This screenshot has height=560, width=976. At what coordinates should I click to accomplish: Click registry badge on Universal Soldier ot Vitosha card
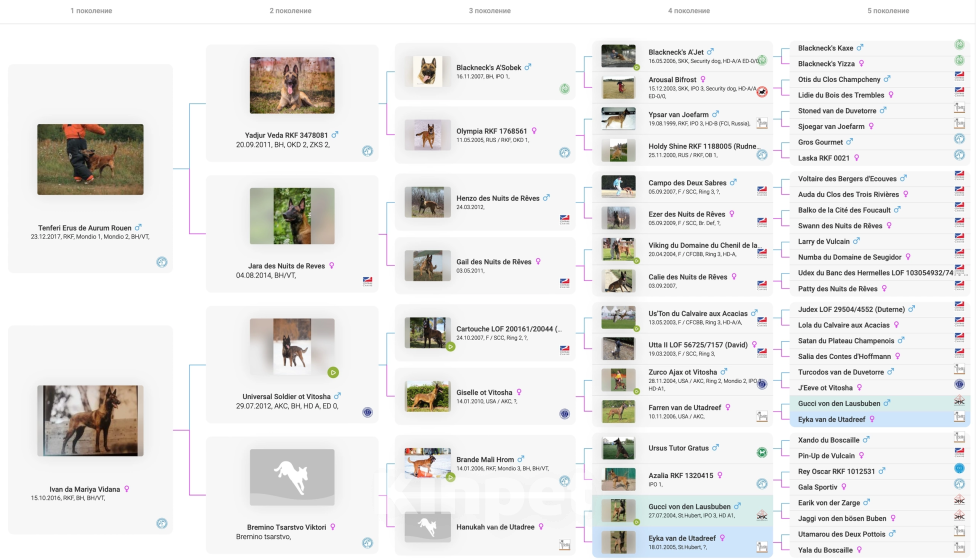pyautogui.click(x=368, y=412)
